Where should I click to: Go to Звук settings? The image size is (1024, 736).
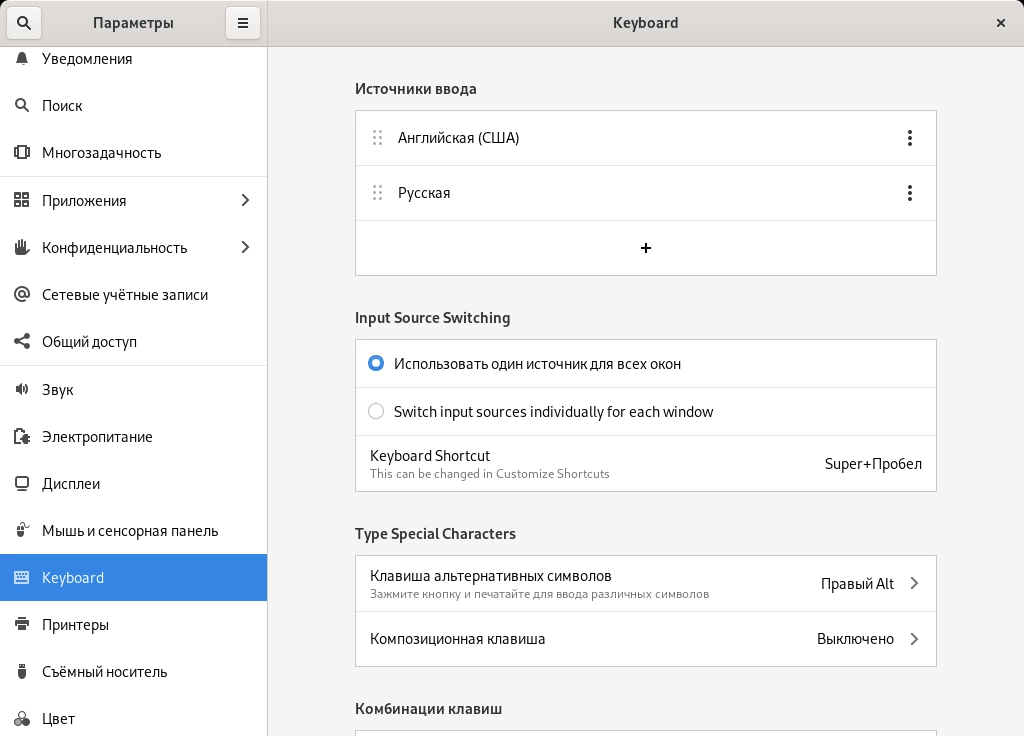pos(133,389)
